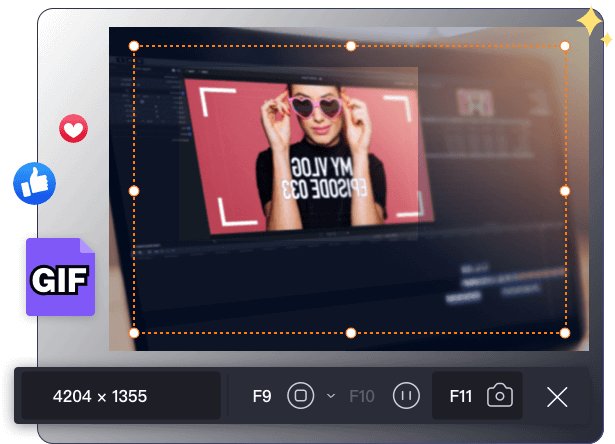615x444 pixels.
Task: Click the pause recording button next to F10
Action: pyautogui.click(x=406, y=396)
